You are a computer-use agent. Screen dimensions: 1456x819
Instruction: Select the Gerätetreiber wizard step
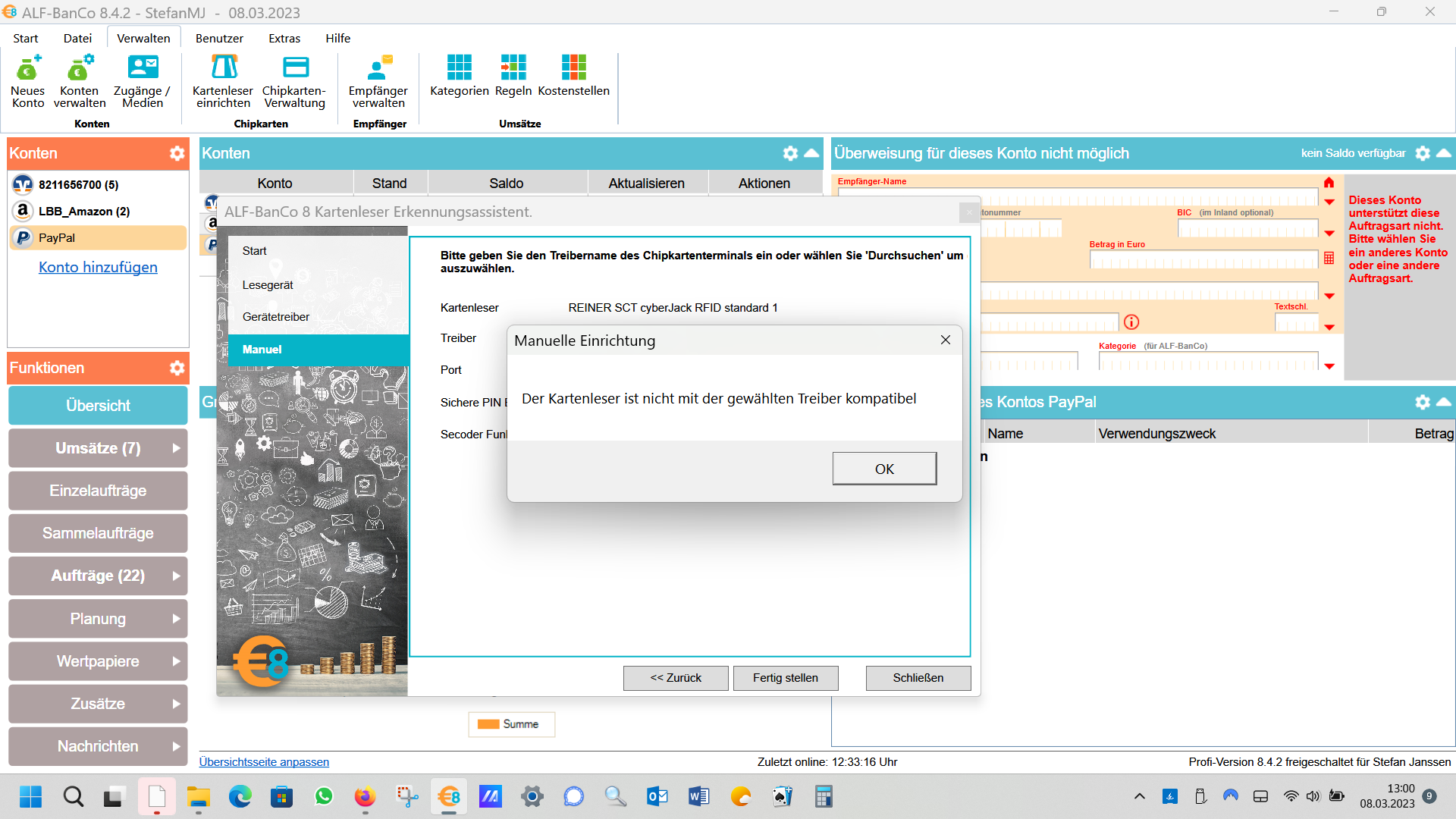pyautogui.click(x=276, y=317)
